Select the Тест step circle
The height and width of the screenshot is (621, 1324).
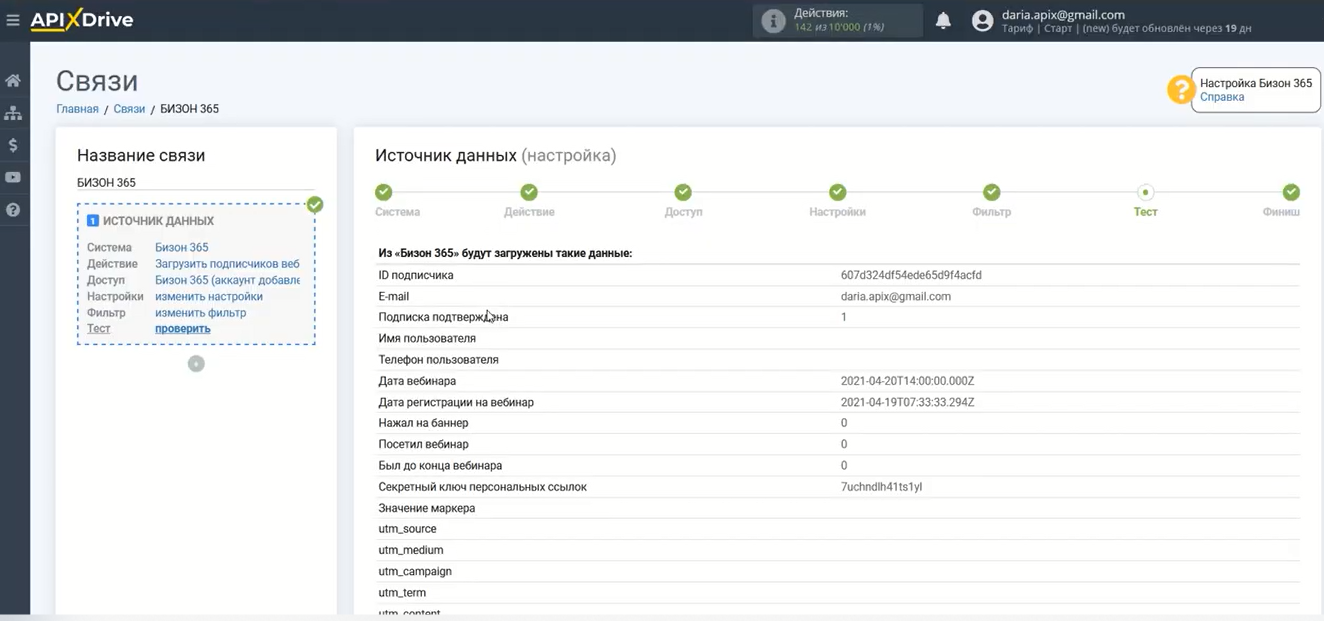[x=1146, y=192]
